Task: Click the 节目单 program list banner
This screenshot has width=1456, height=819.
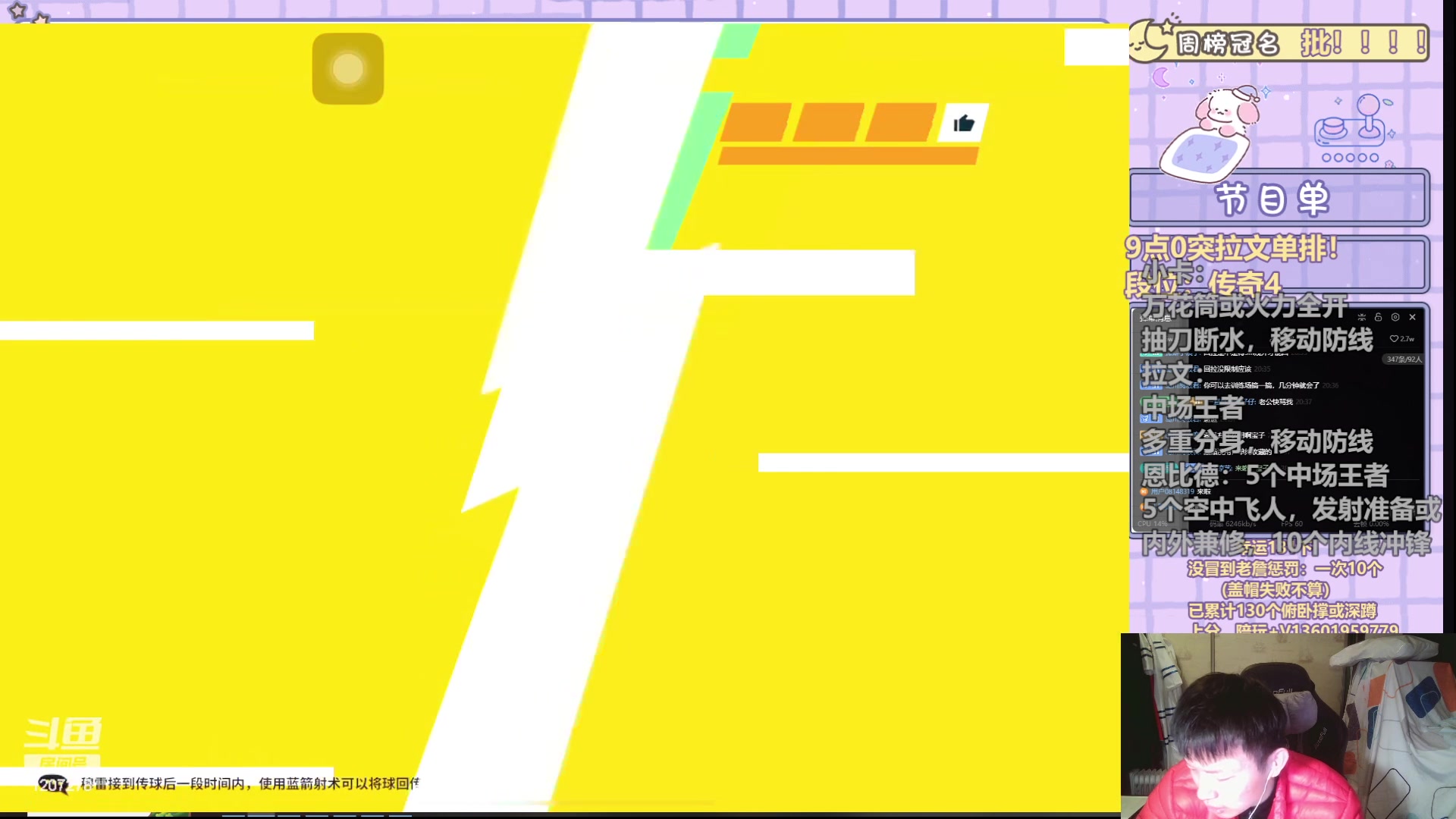Action: (x=1279, y=199)
